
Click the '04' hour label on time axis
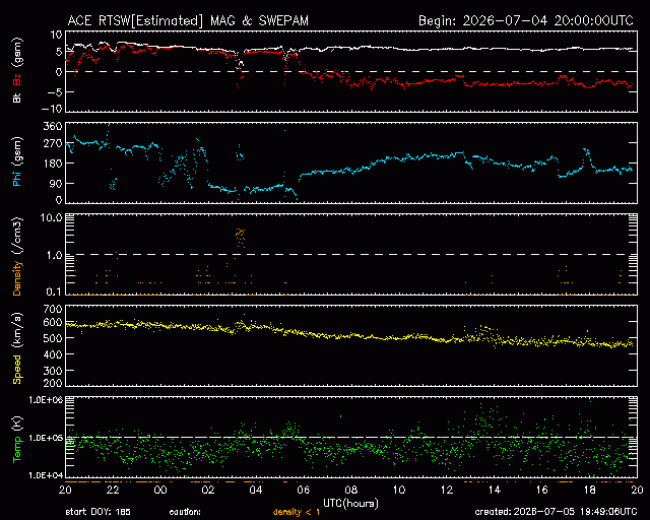[256, 490]
